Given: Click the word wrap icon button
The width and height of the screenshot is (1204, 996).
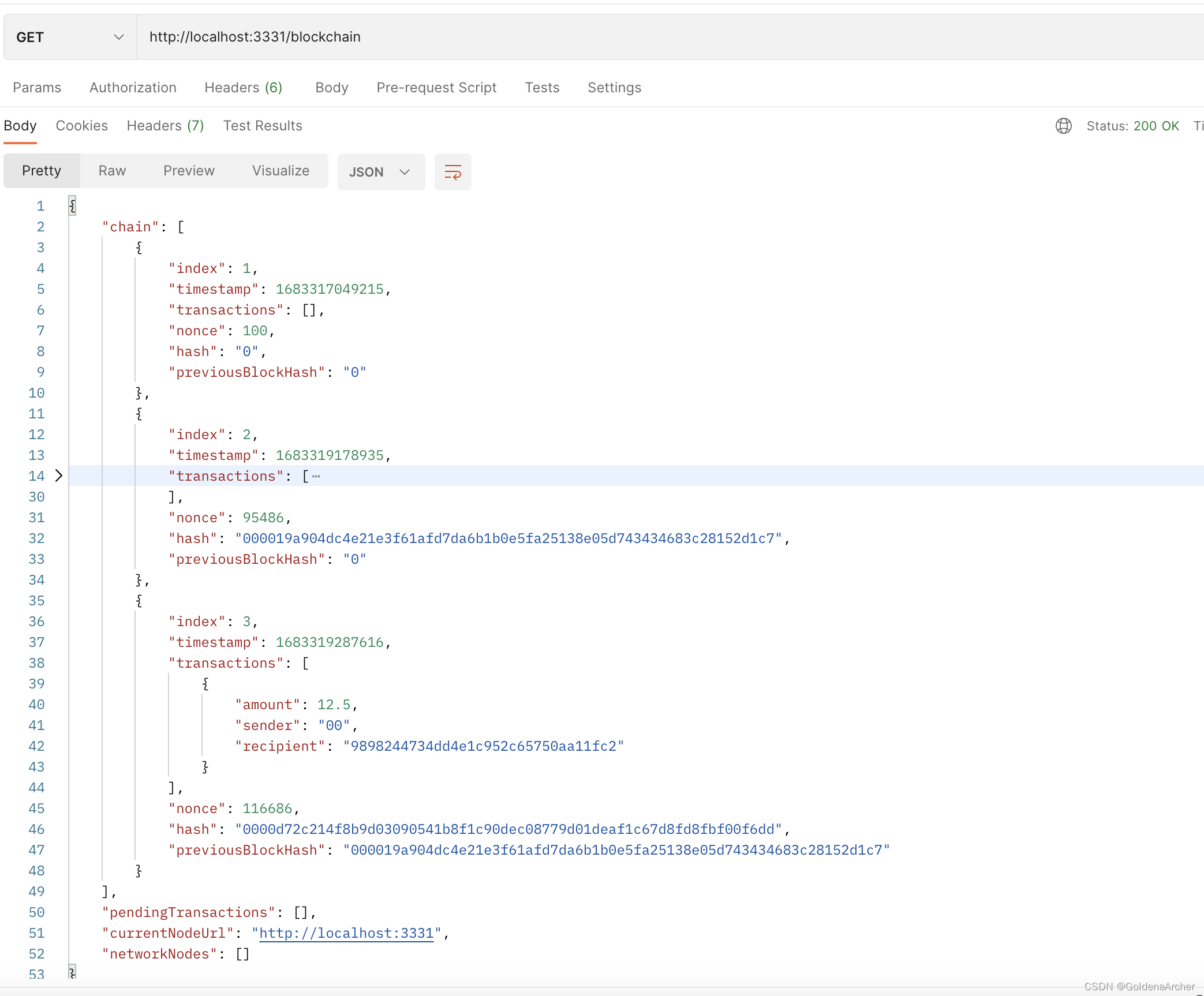Looking at the screenshot, I should tap(453, 172).
